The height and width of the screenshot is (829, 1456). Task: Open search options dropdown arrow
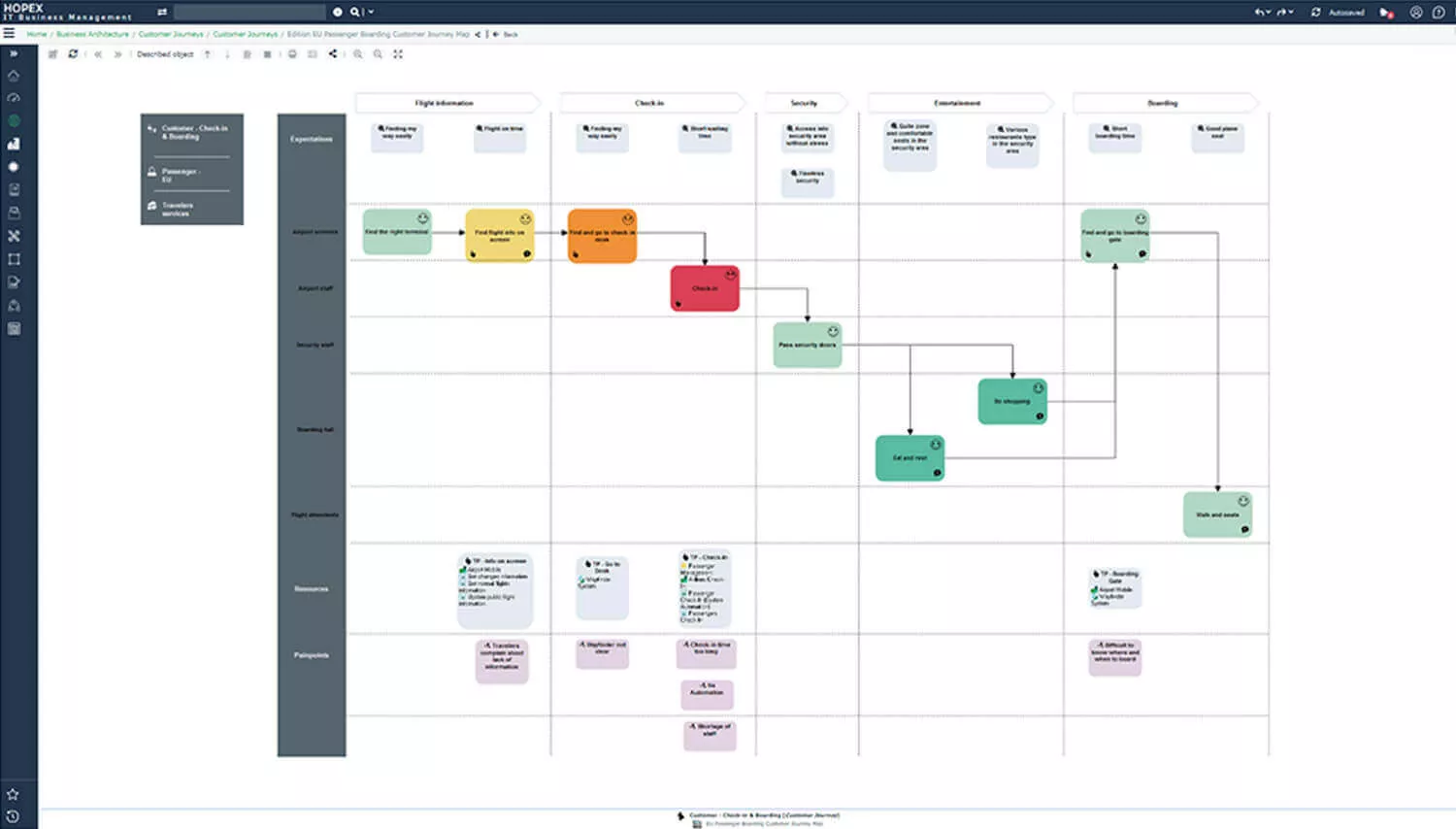371,12
